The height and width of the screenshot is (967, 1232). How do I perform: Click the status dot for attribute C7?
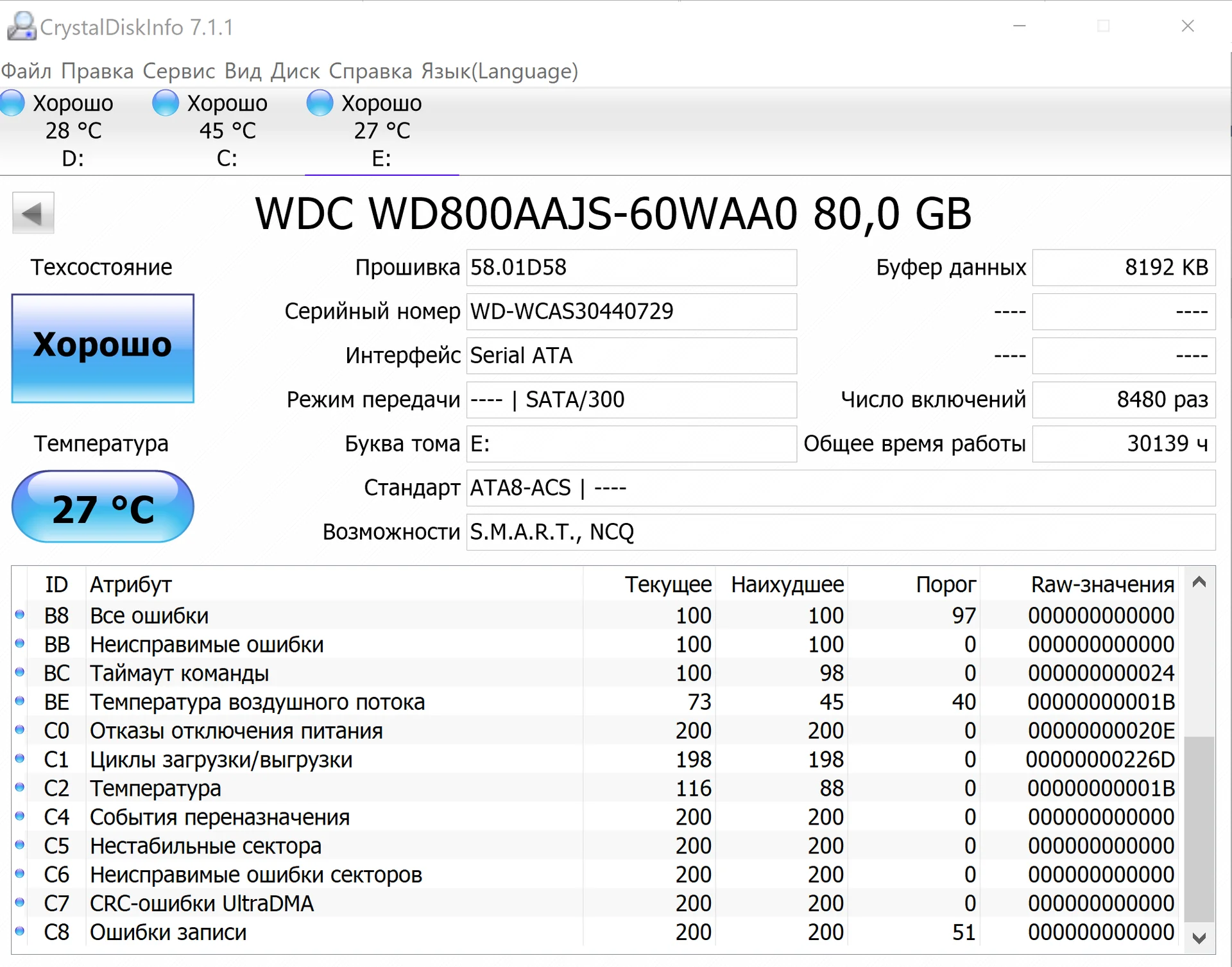click(20, 902)
